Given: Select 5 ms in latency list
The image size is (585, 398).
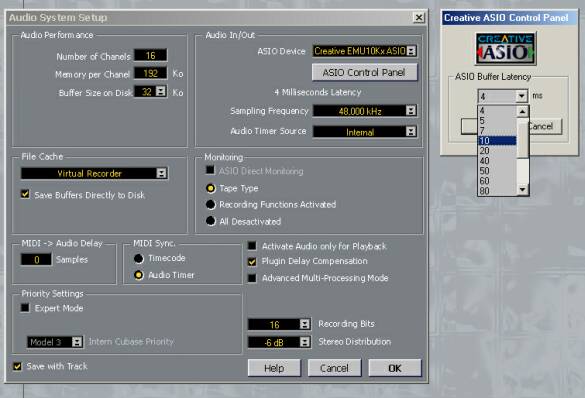Looking at the screenshot, I should (497, 120).
